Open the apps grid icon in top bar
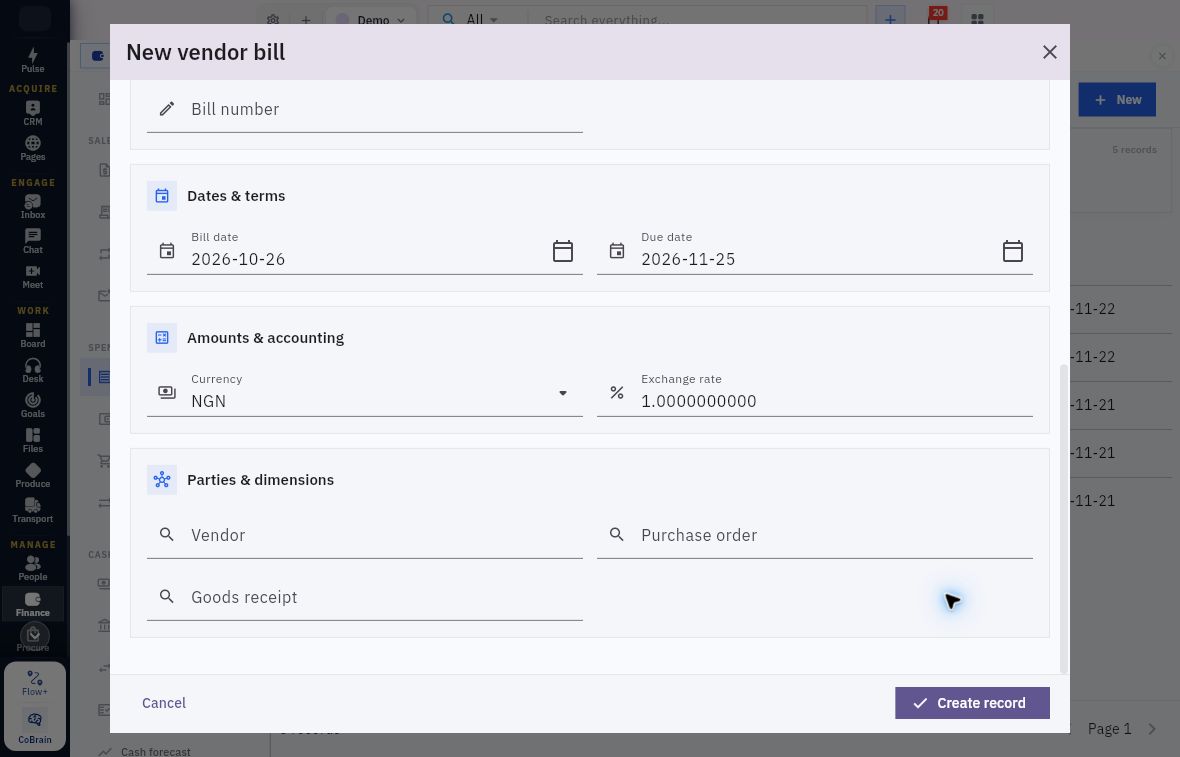1180x757 pixels. click(x=977, y=20)
